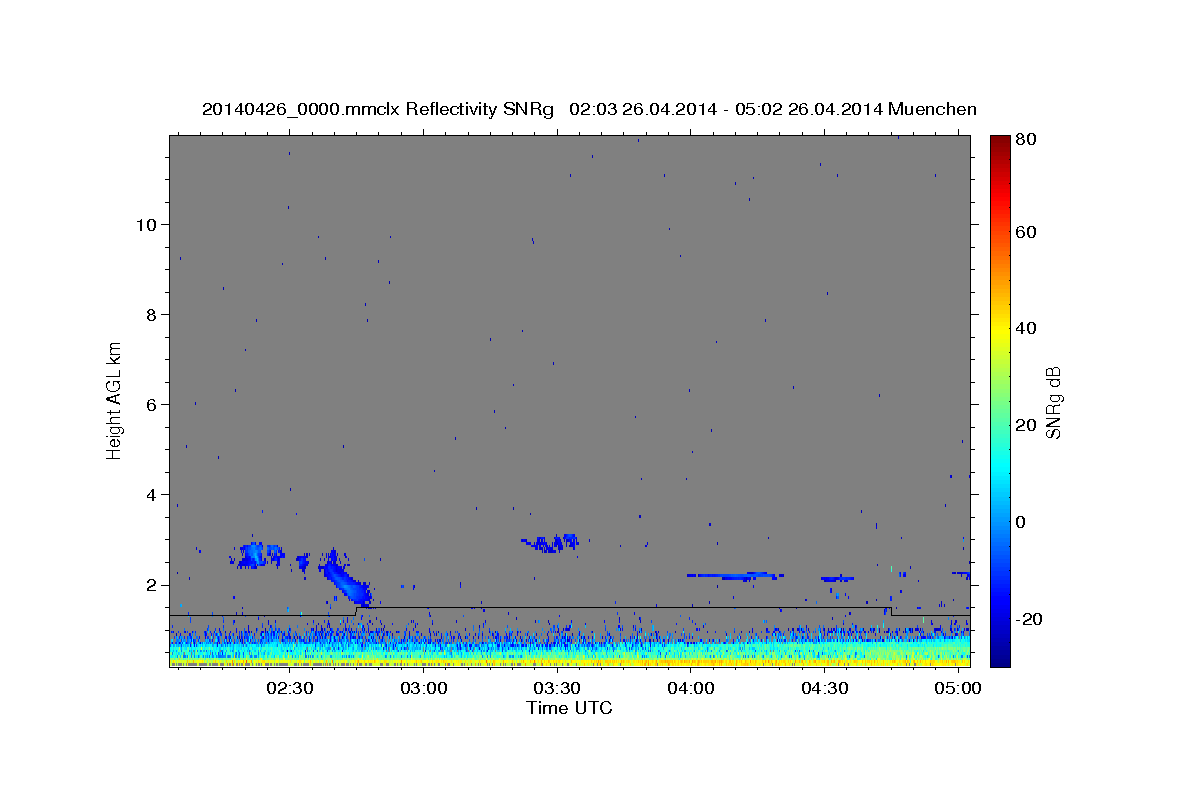Click the height tick label 8
Screen dimensions: 1200x800
point(150,315)
